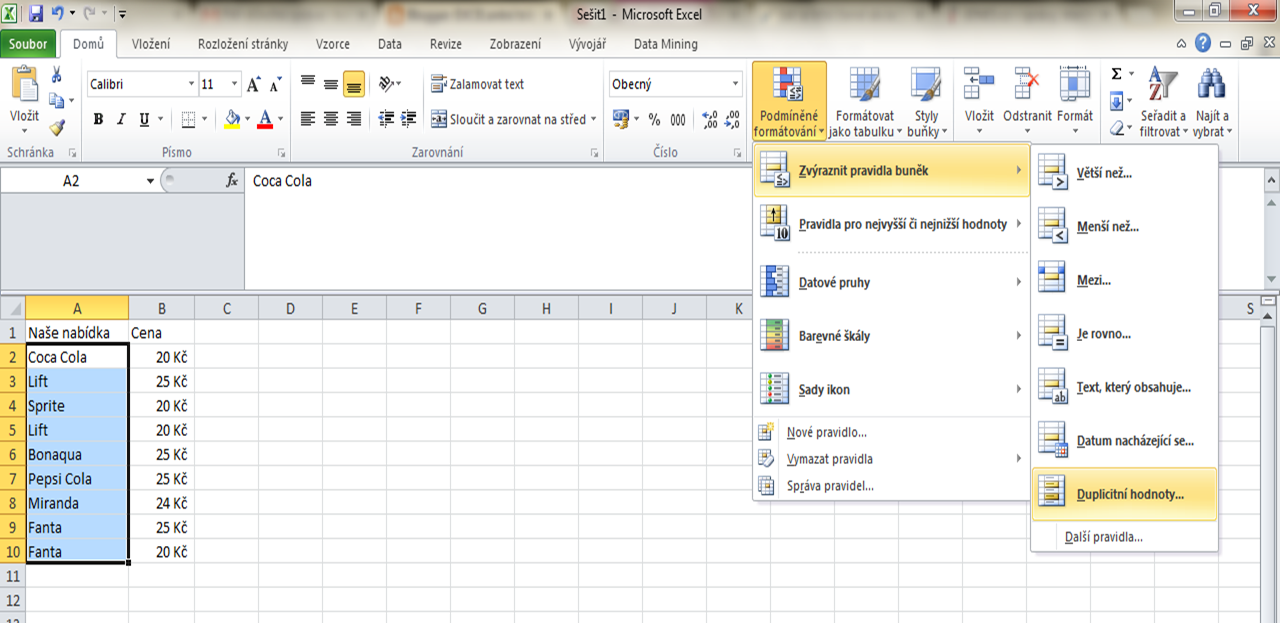
Task: Open the Calibri font name dropdown
Action: click(191, 85)
